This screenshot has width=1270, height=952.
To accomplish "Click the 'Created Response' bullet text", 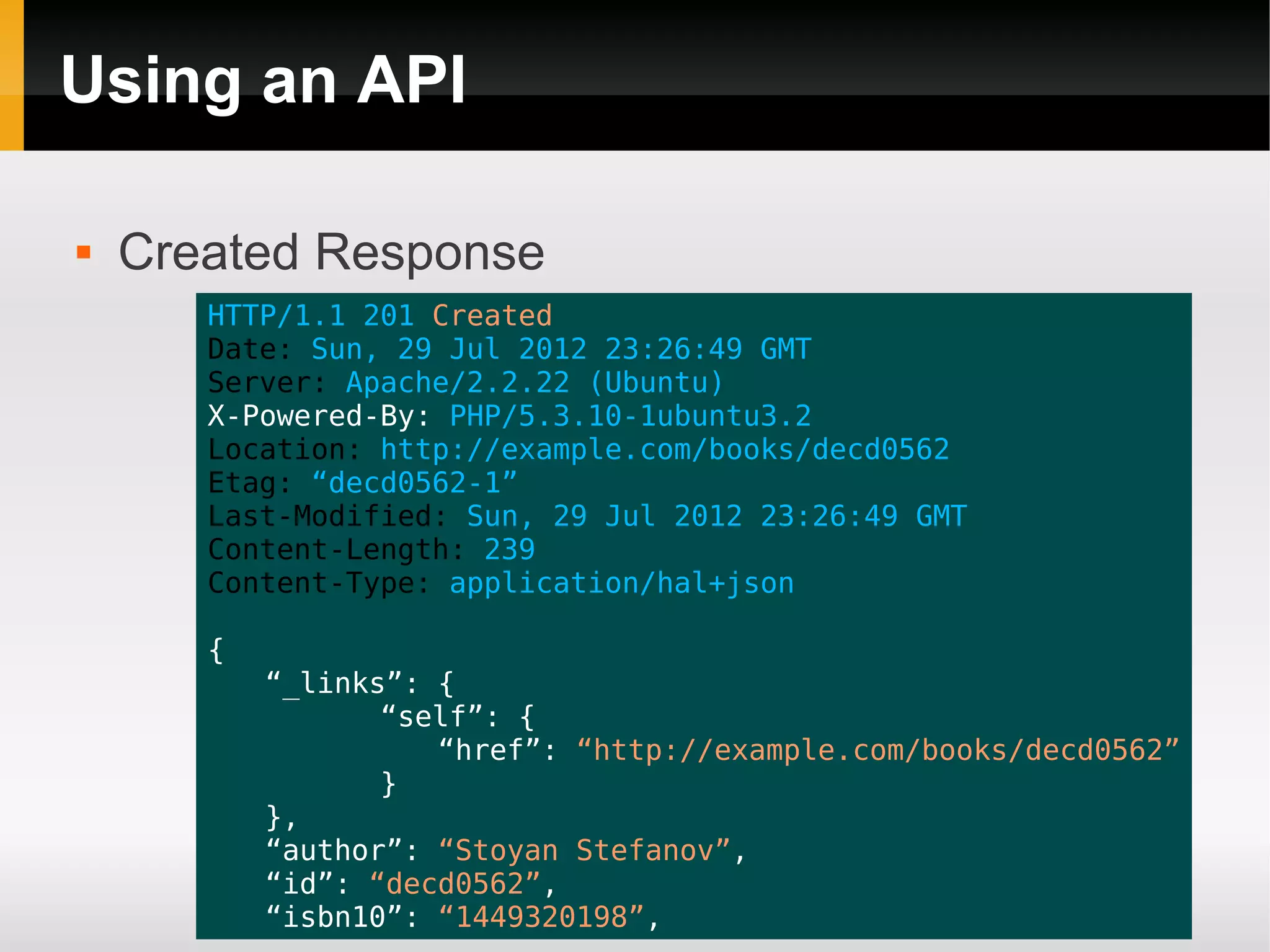I will [x=332, y=252].
